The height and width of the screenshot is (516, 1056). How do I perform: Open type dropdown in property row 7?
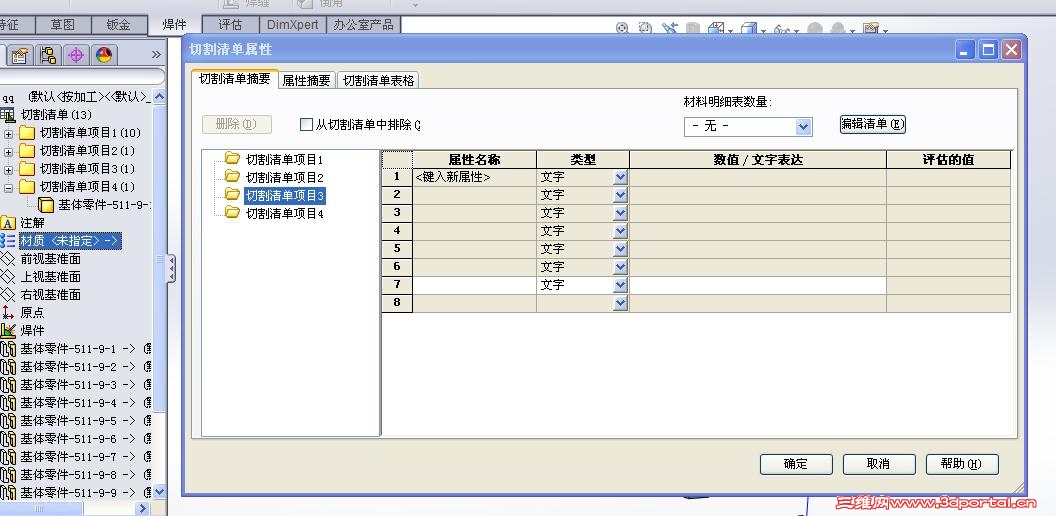620,285
